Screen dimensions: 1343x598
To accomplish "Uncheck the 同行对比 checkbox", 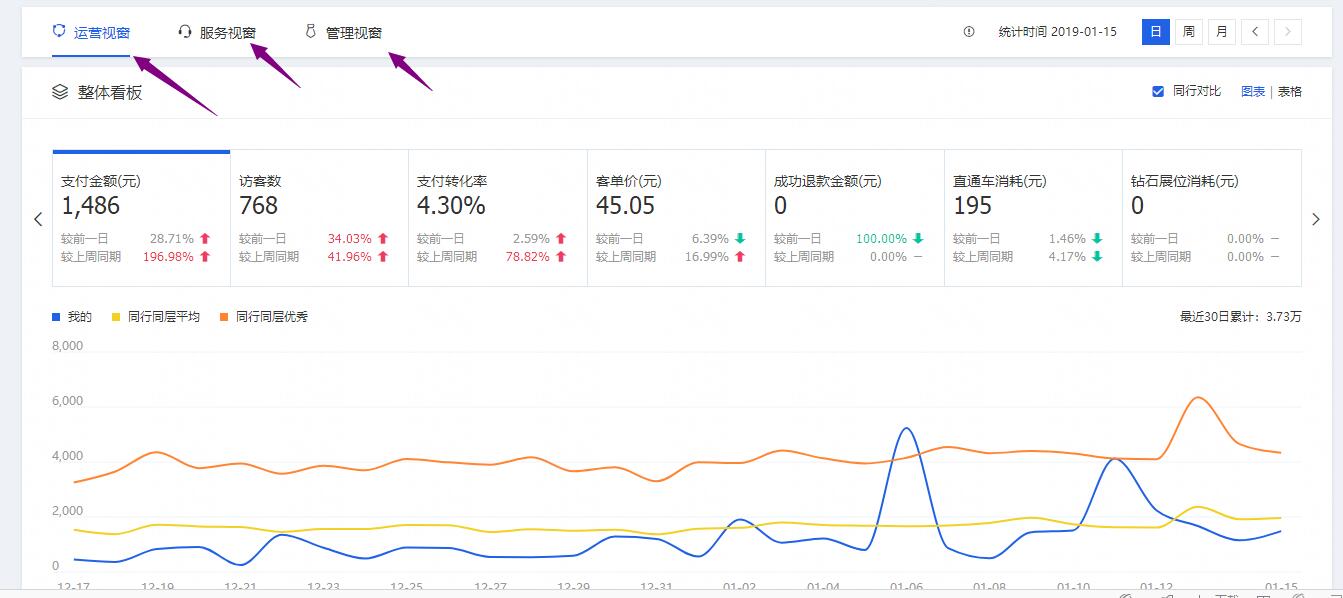I will pyautogui.click(x=1158, y=91).
